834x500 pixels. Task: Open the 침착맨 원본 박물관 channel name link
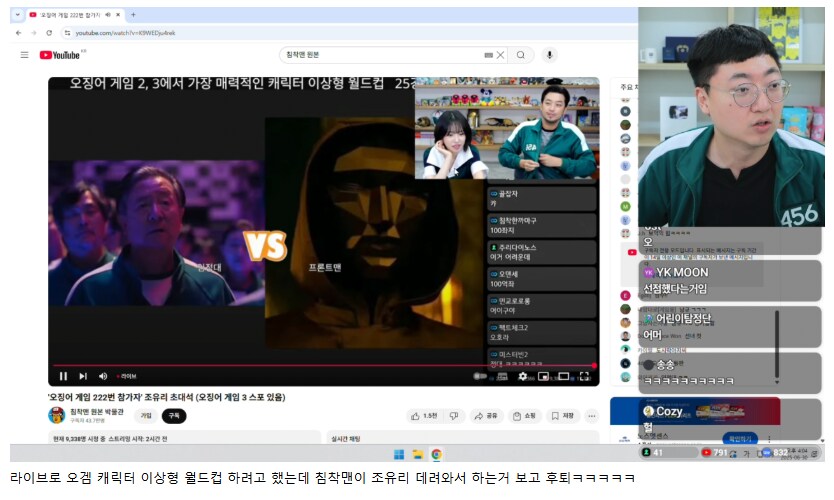97,412
